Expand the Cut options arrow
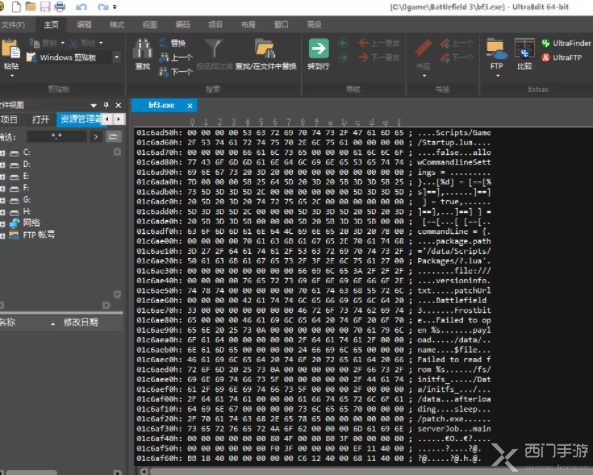Screen dimensions: 593x475 click(x=101, y=43)
